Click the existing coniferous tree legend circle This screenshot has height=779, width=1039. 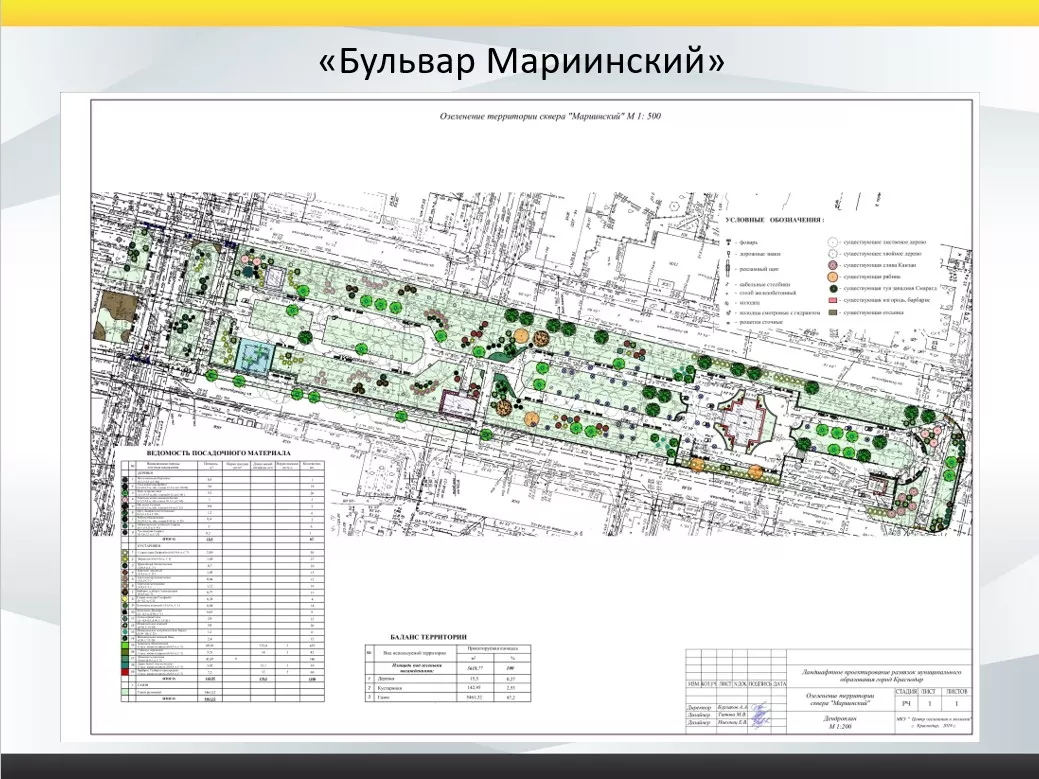[831, 254]
